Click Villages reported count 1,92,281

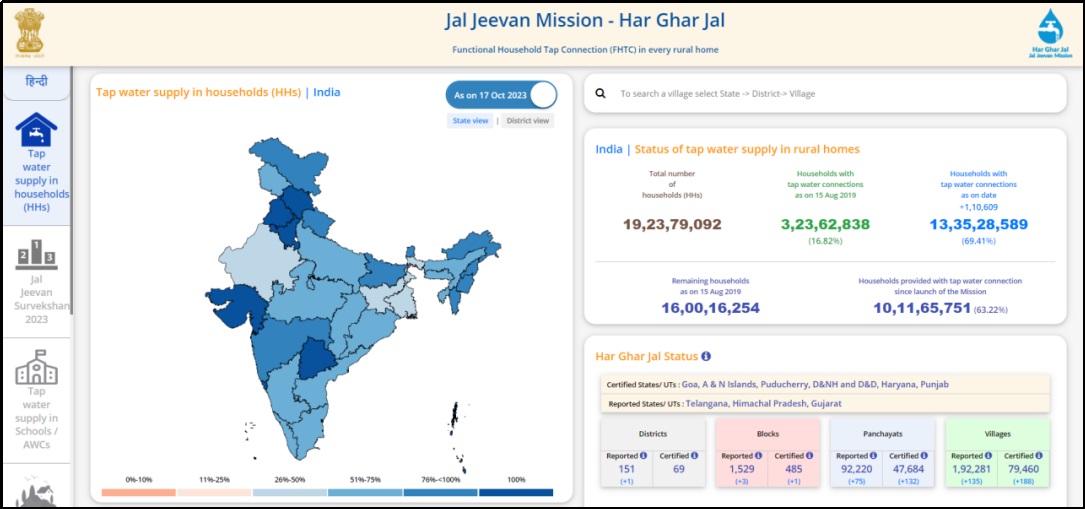point(971,469)
